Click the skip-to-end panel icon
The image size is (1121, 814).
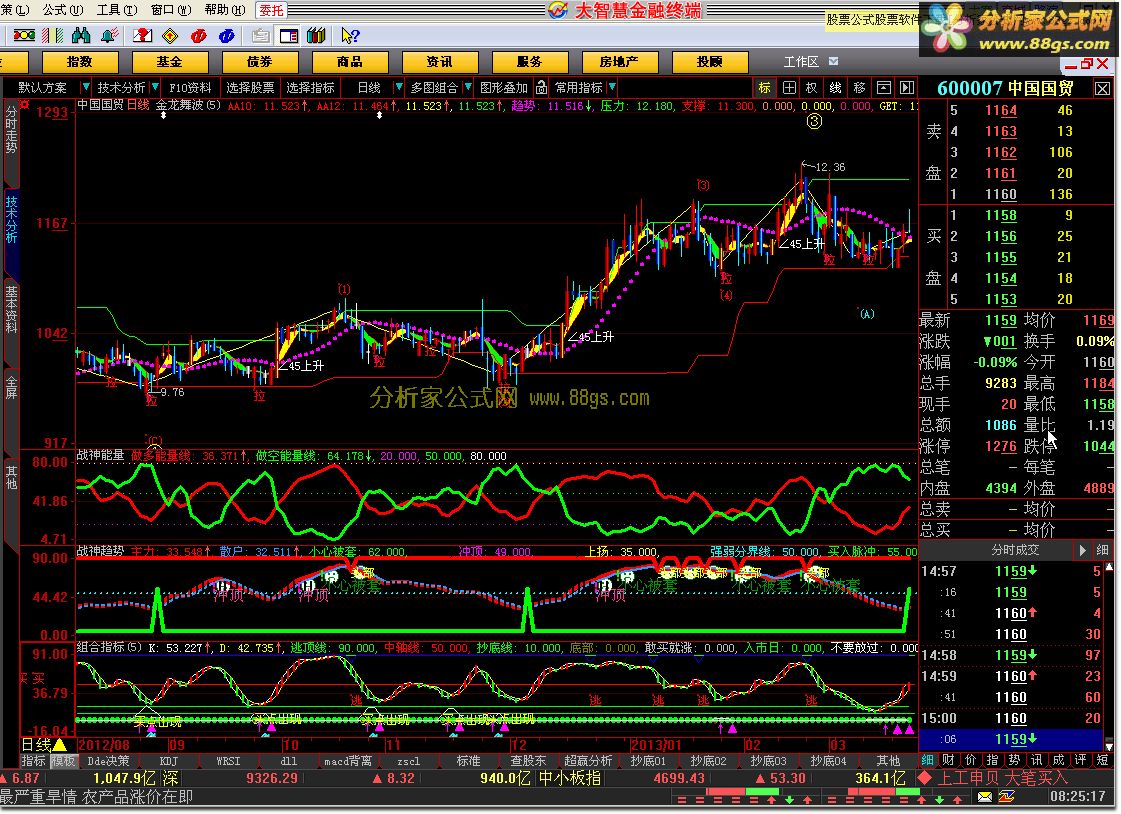(907, 87)
